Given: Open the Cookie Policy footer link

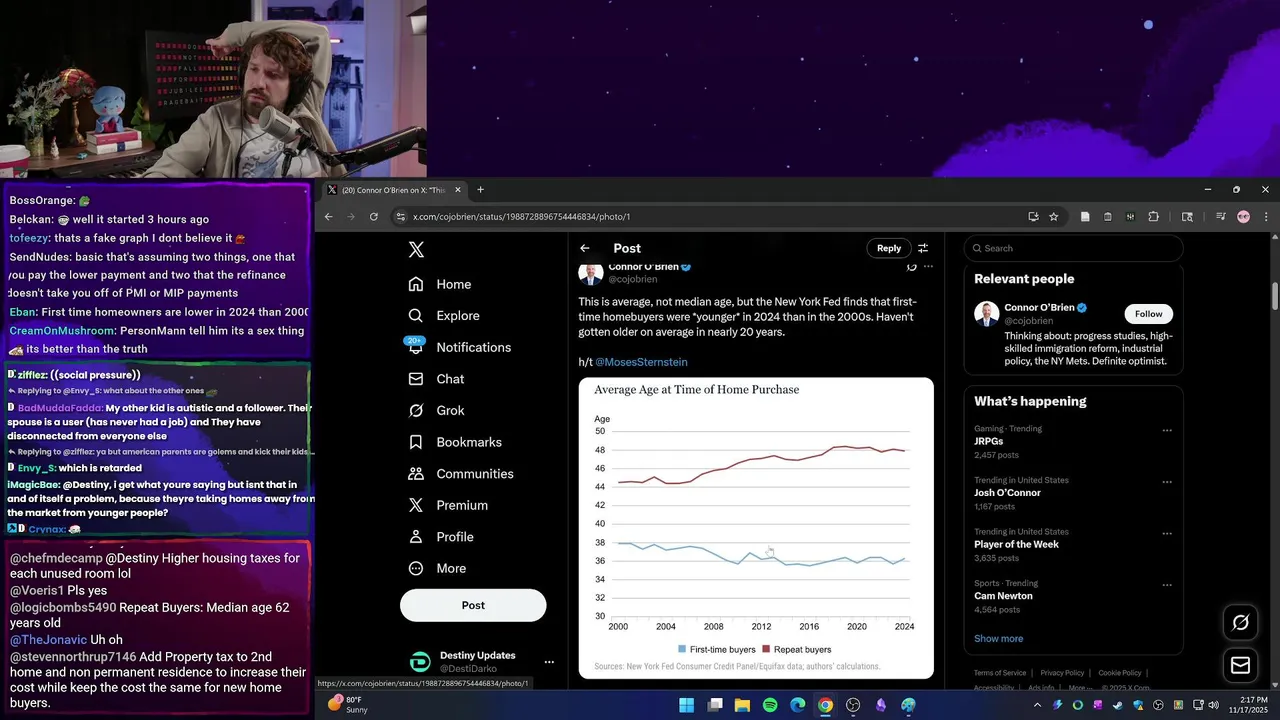Looking at the screenshot, I should (1119, 673).
